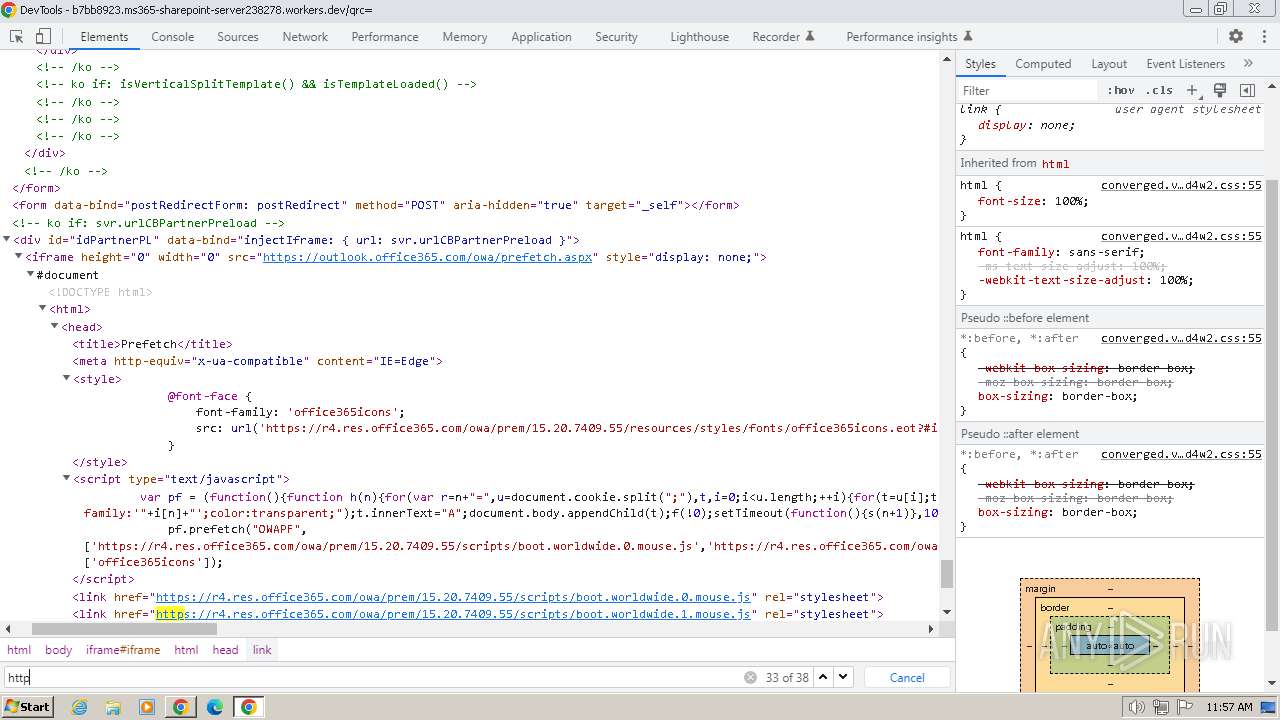Toggle the :hov element state panel

pyautogui.click(x=1121, y=90)
